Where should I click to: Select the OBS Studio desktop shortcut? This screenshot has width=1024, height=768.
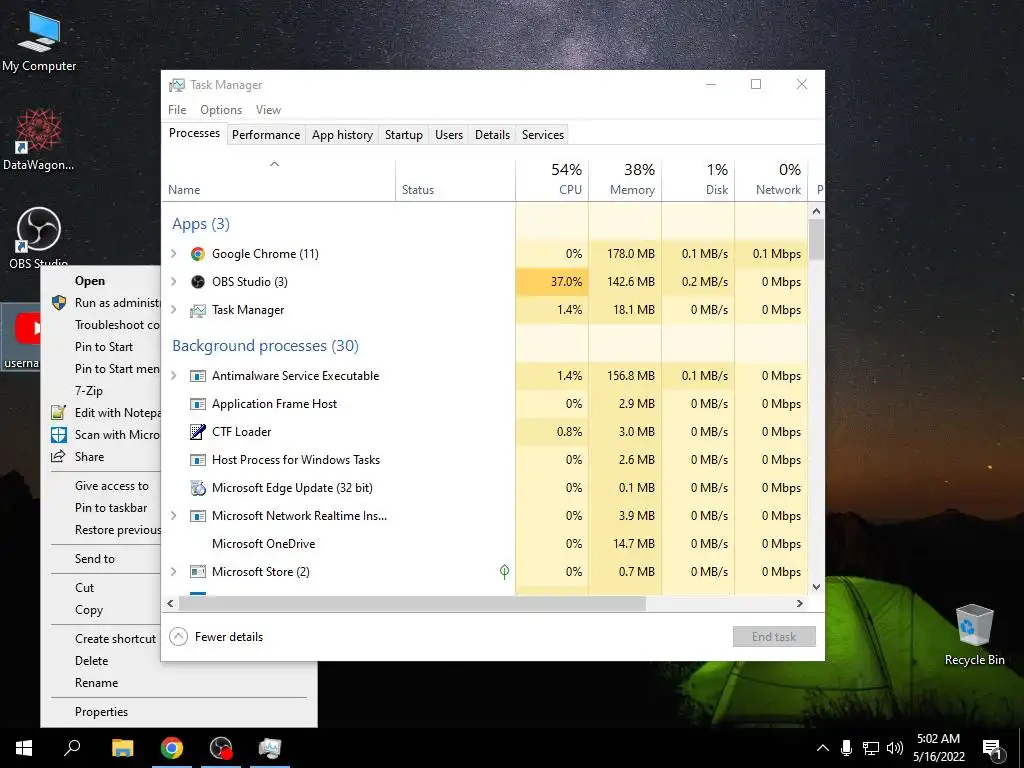click(39, 236)
